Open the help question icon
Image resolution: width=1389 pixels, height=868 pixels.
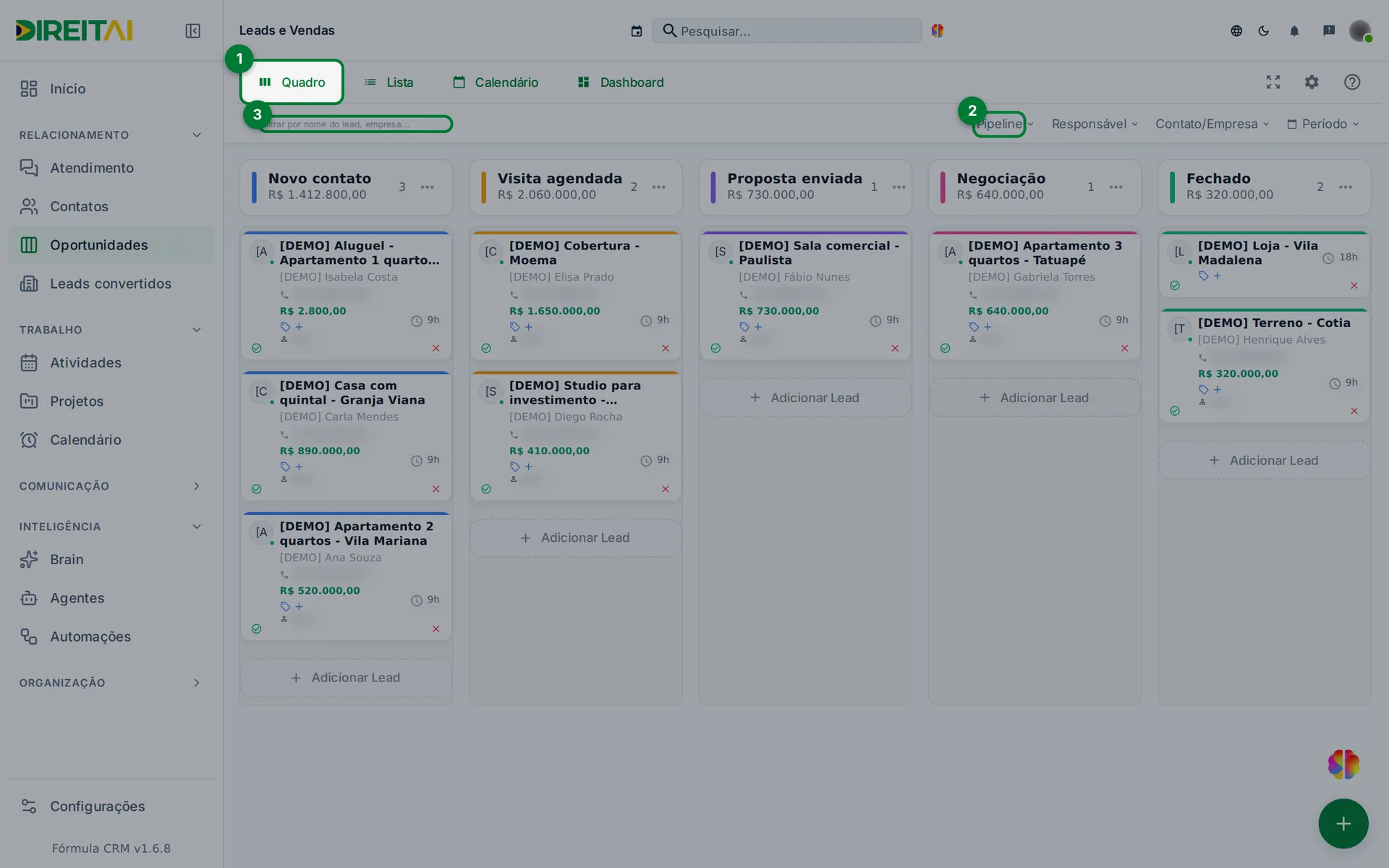pyautogui.click(x=1352, y=82)
